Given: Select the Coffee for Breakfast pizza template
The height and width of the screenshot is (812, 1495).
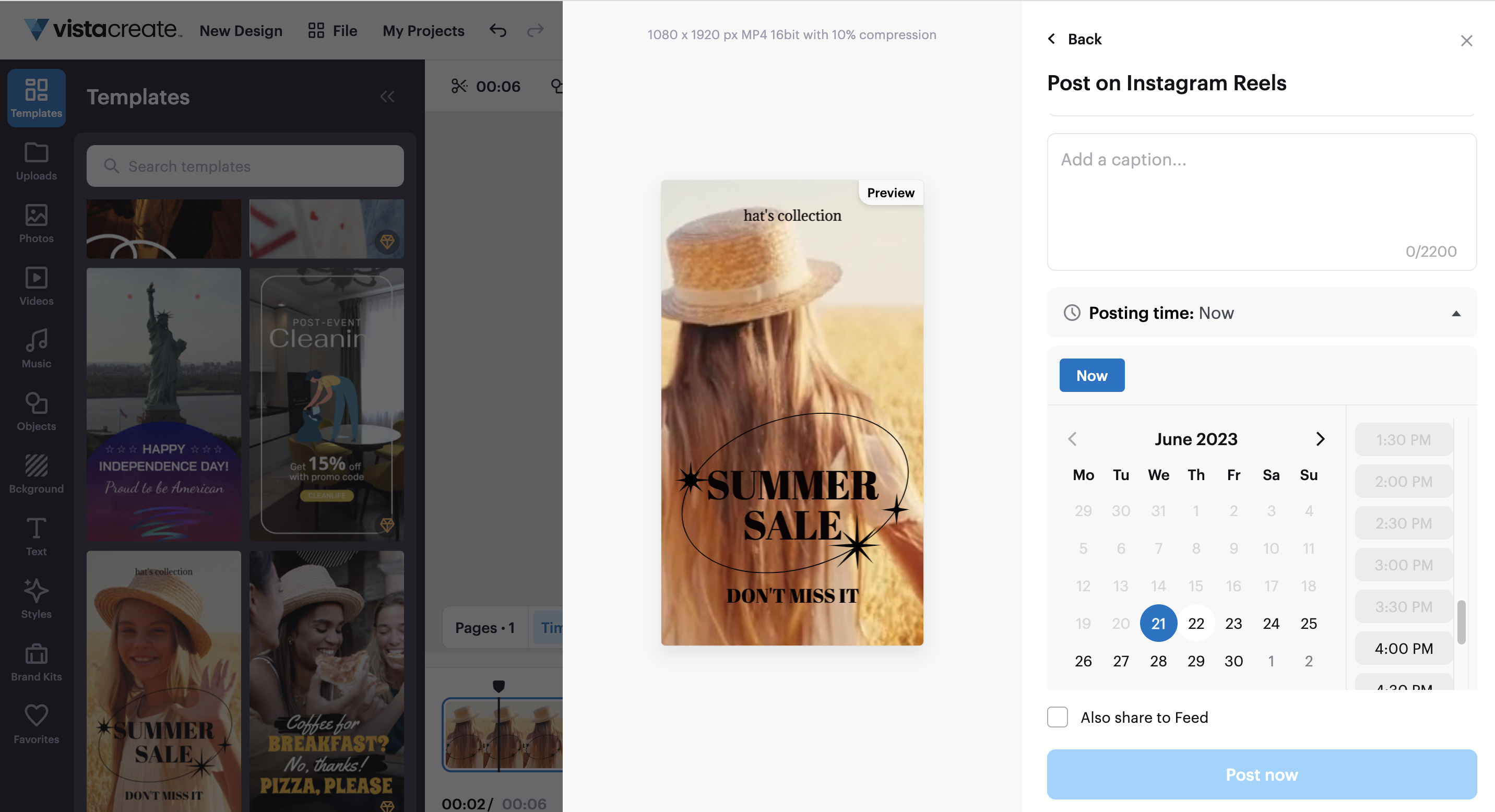Looking at the screenshot, I should tap(327, 682).
